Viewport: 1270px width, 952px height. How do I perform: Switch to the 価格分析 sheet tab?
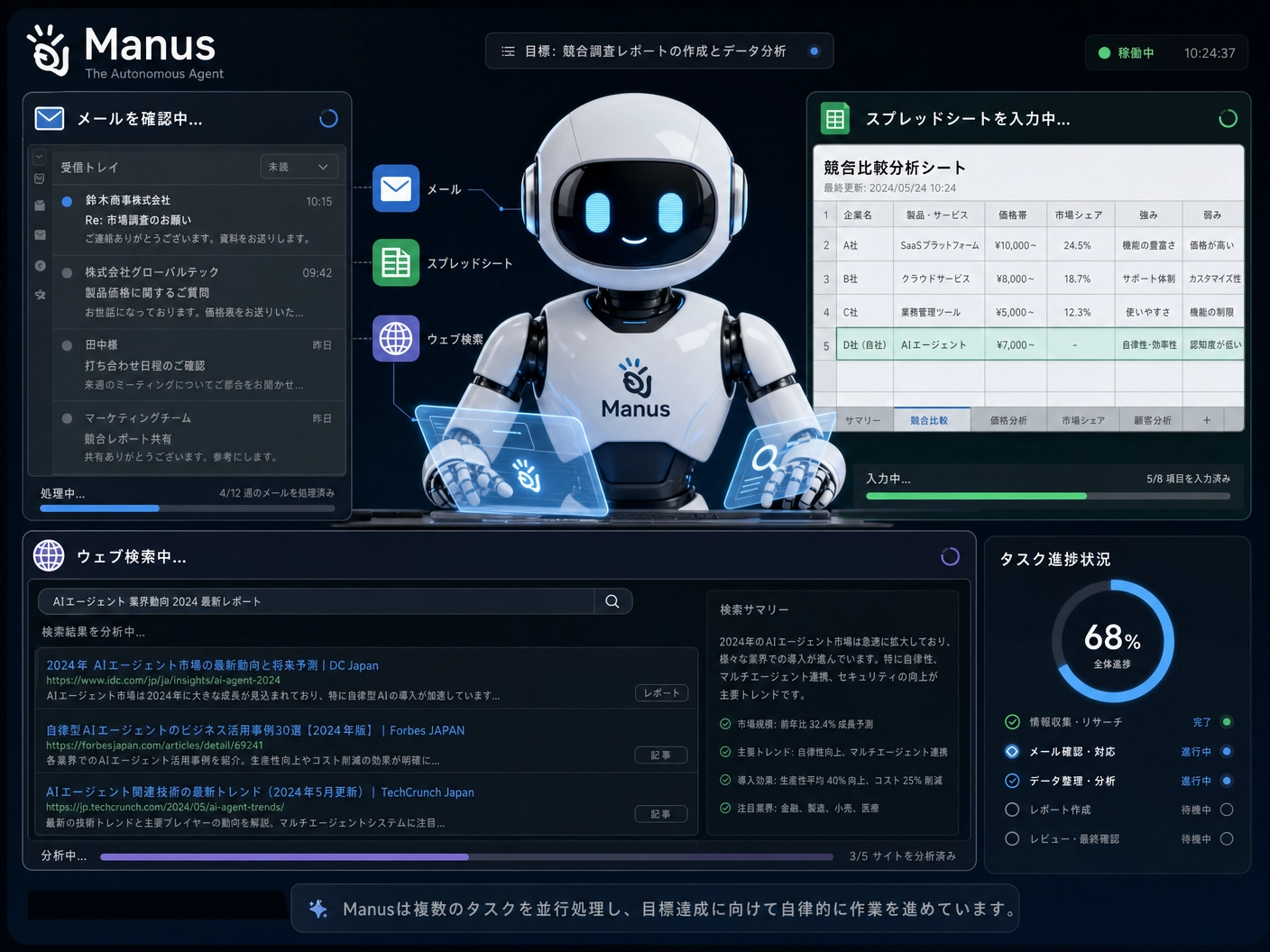pyautogui.click(x=1008, y=420)
